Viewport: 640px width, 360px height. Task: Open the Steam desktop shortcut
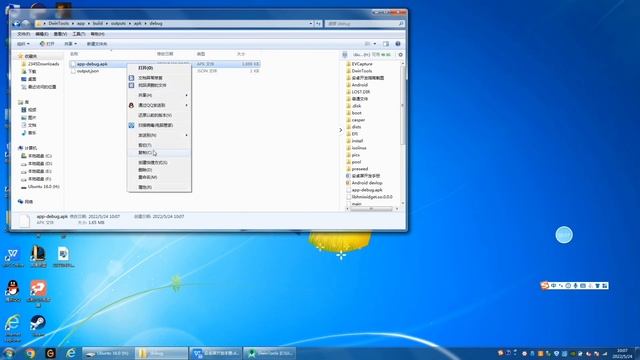[38, 325]
